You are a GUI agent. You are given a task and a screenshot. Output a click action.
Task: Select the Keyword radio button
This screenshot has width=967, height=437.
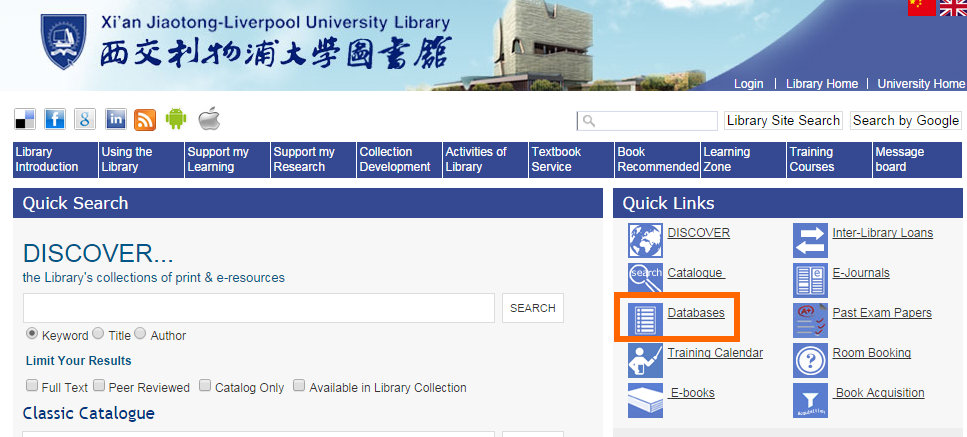31,333
